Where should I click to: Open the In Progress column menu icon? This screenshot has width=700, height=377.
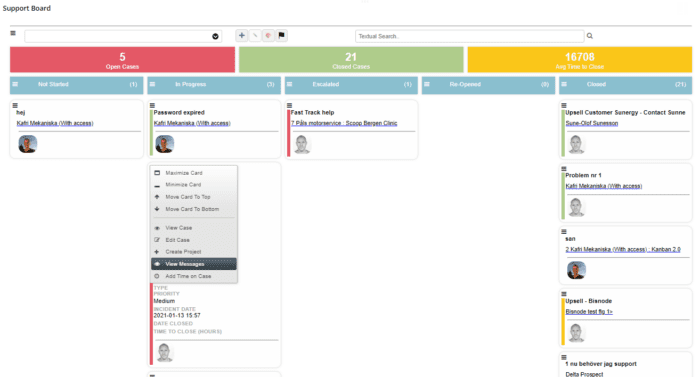click(152, 84)
